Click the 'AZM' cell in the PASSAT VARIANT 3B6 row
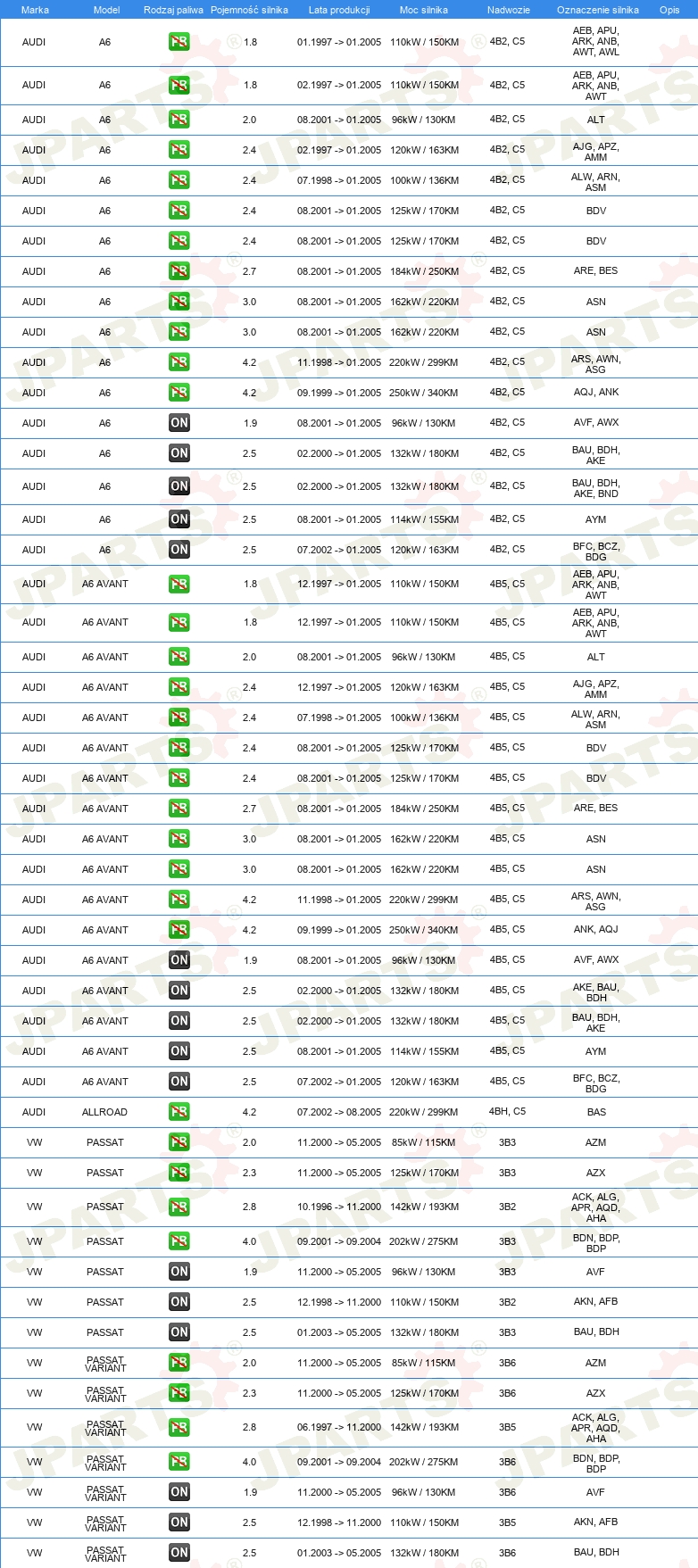This screenshot has width=698, height=1568. pyautogui.click(x=595, y=1363)
